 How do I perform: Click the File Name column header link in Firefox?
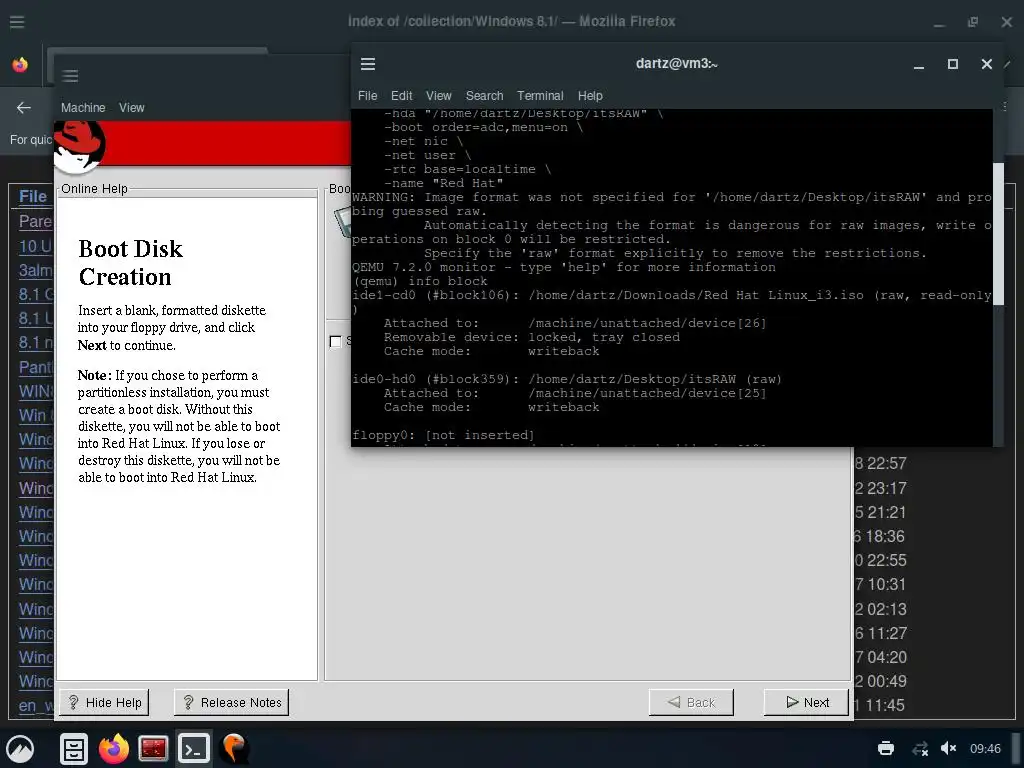[x=33, y=197]
